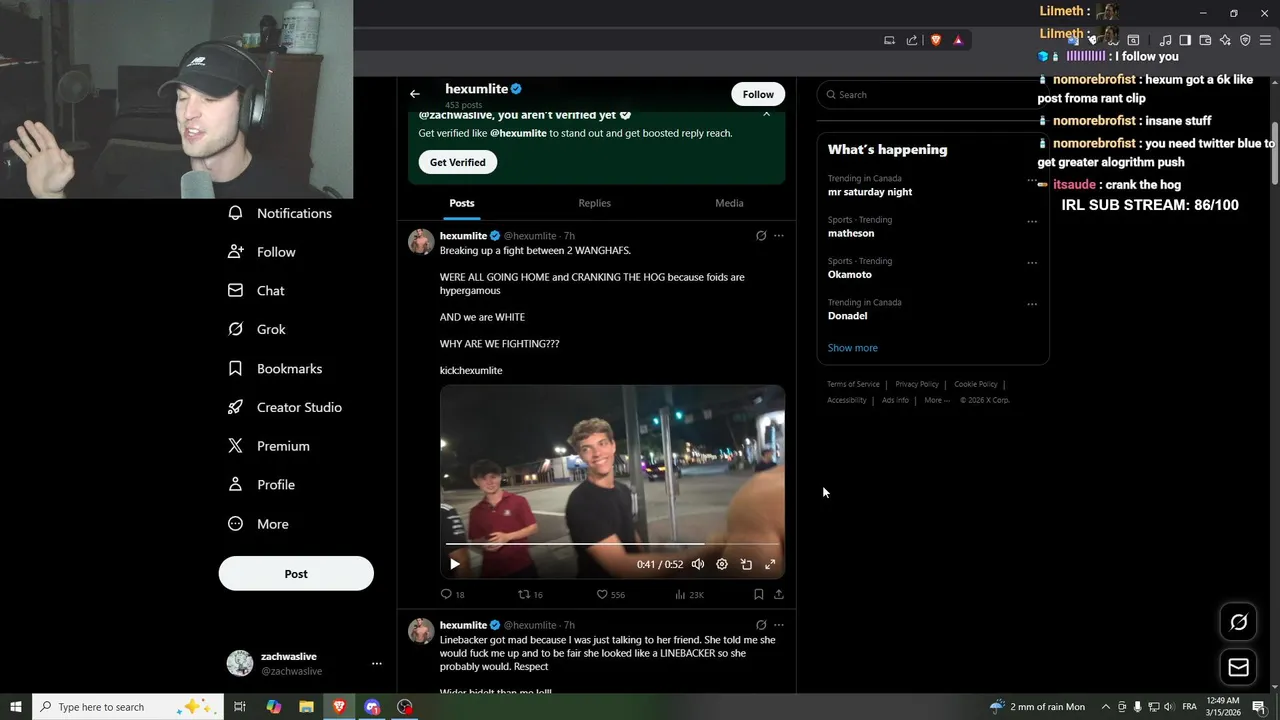The width and height of the screenshot is (1280, 720).
Task: Open options for matheson trend
Action: 1032,222
